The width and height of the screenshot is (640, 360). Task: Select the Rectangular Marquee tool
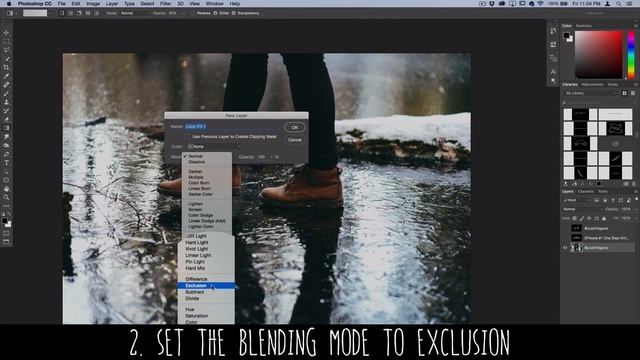[x=6, y=41]
